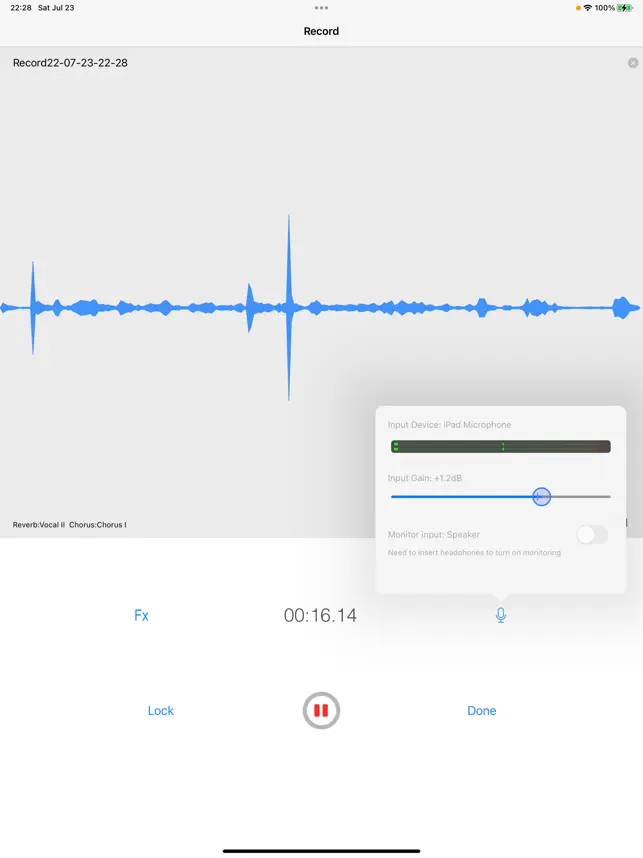The width and height of the screenshot is (643, 858).
Task: Pause the recording with the red button
Action: 321,710
